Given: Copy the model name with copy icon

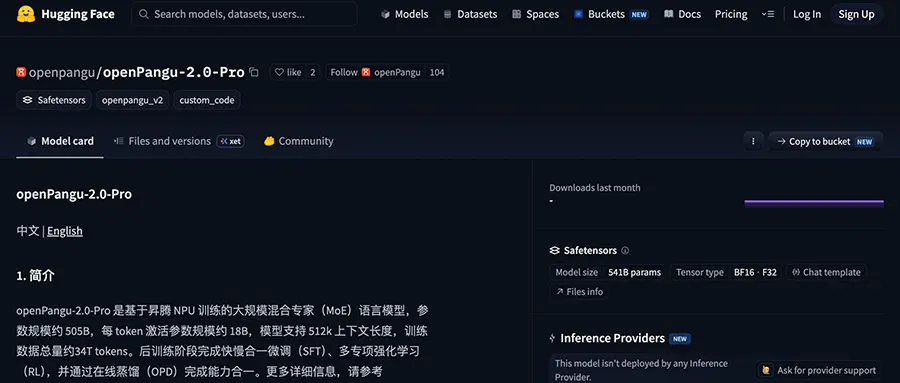Looking at the screenshot, I should [x=254, y=72].
